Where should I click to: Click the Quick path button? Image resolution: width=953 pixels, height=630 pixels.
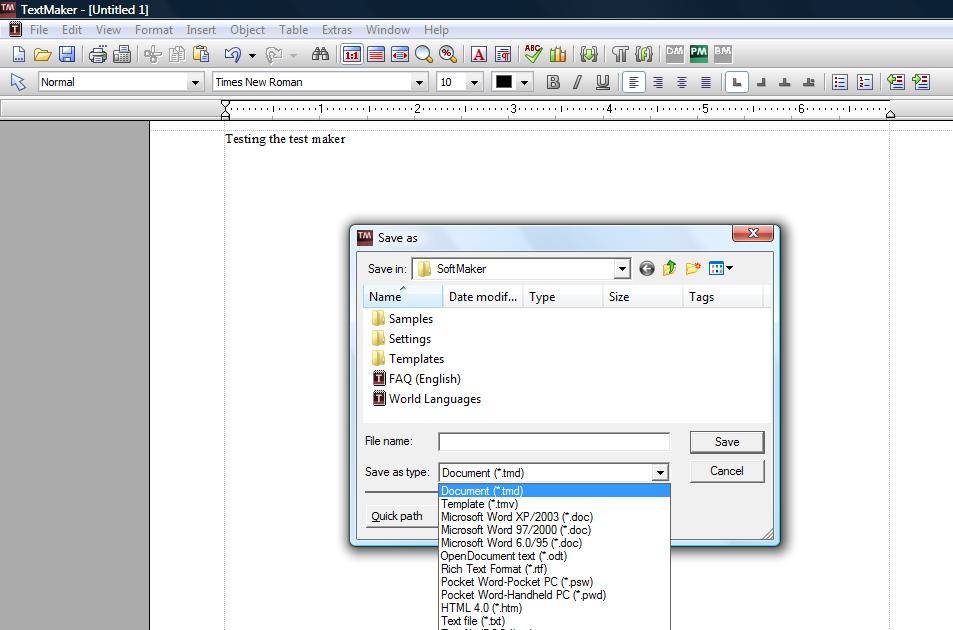(397, 516)
